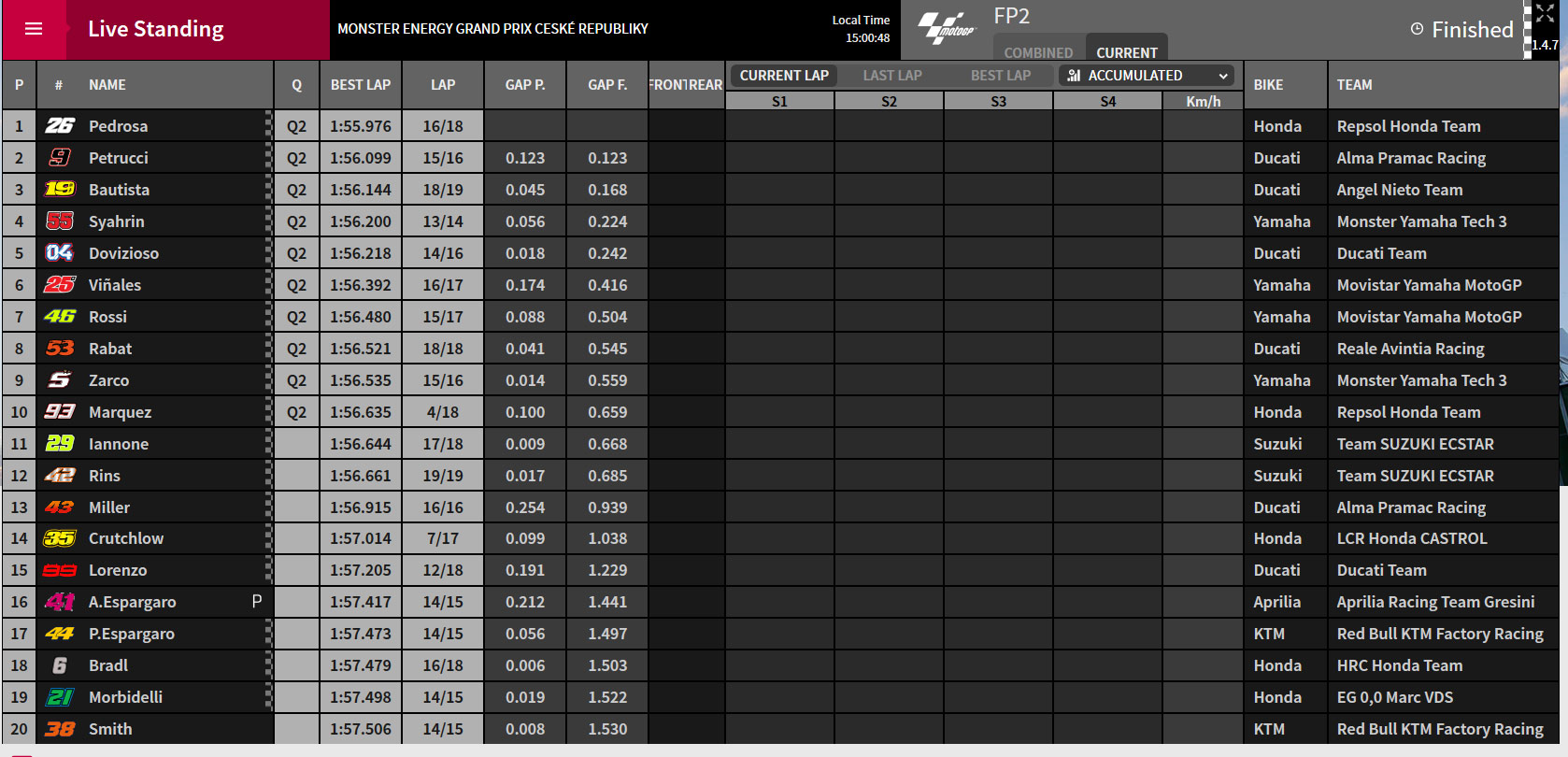1568x757 pixels.
Task: Click Bradl's number 6 badge
Action: (60, 665)
